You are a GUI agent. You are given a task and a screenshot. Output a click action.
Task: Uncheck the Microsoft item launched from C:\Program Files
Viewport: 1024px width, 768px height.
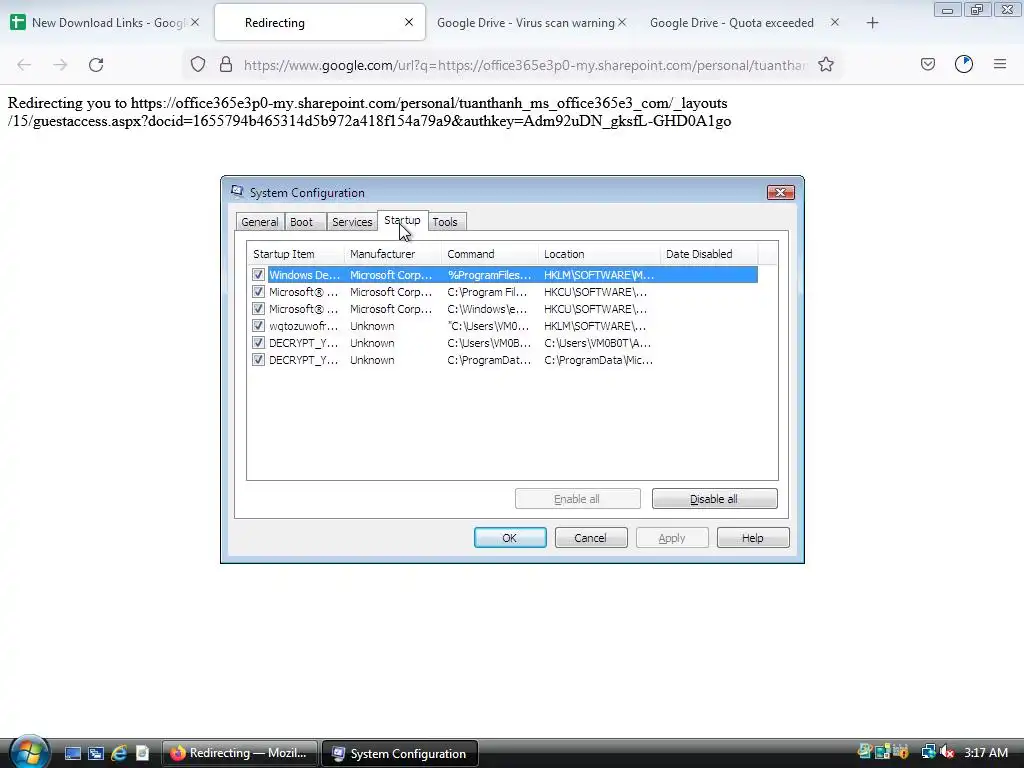(259, 292)
